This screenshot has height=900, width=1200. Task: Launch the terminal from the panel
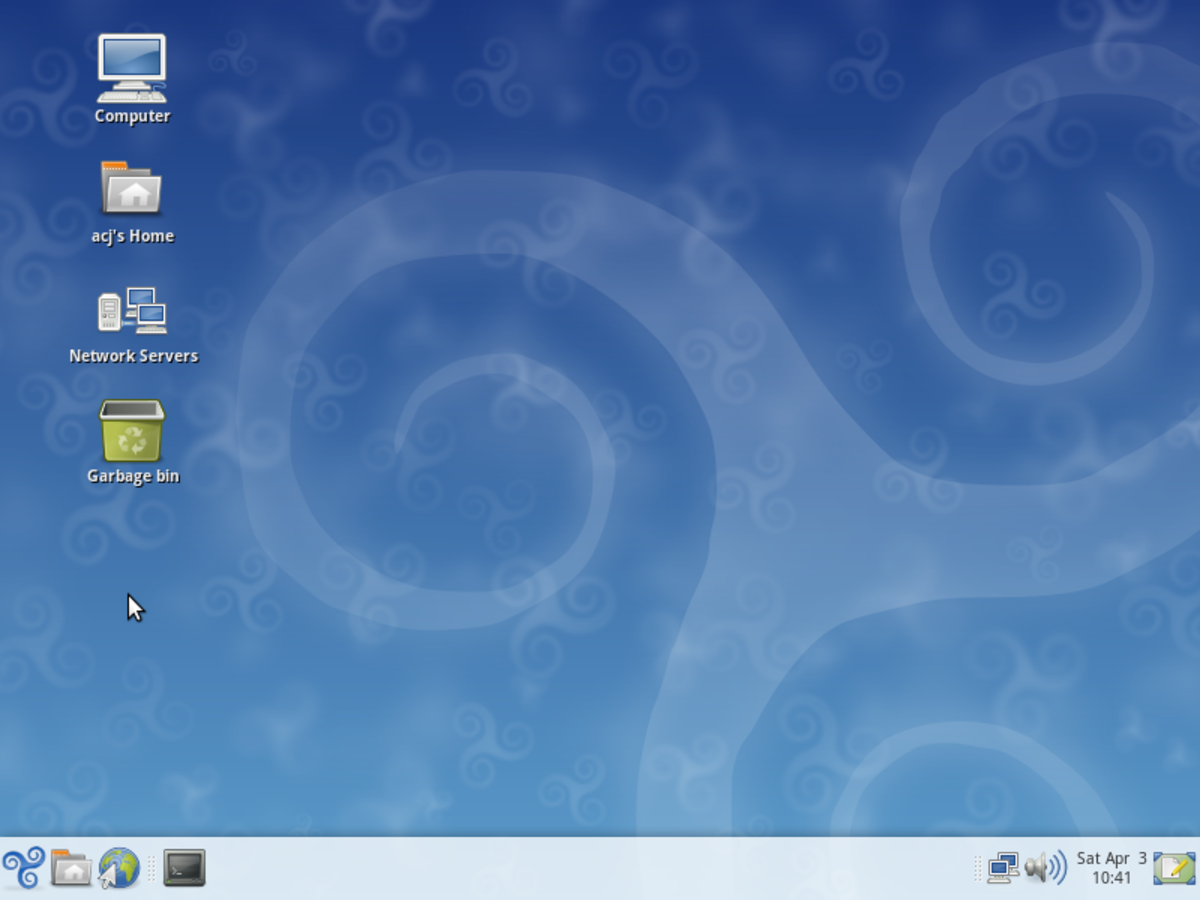184,867
